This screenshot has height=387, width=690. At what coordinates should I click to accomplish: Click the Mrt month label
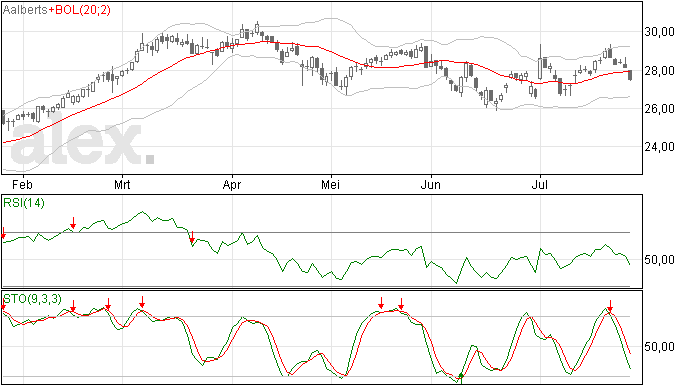[x=122, y=184]
